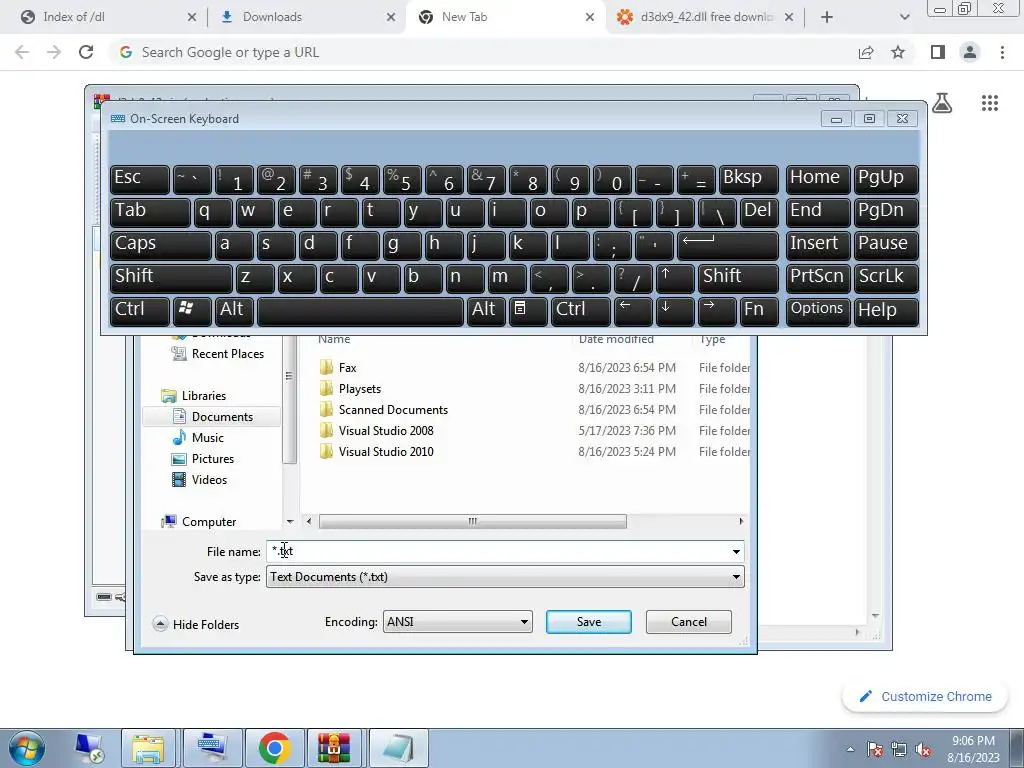The width and height of the screenshot is (1024, 768).
Task: Click the bookmark star icon
Action: (898, 52)
